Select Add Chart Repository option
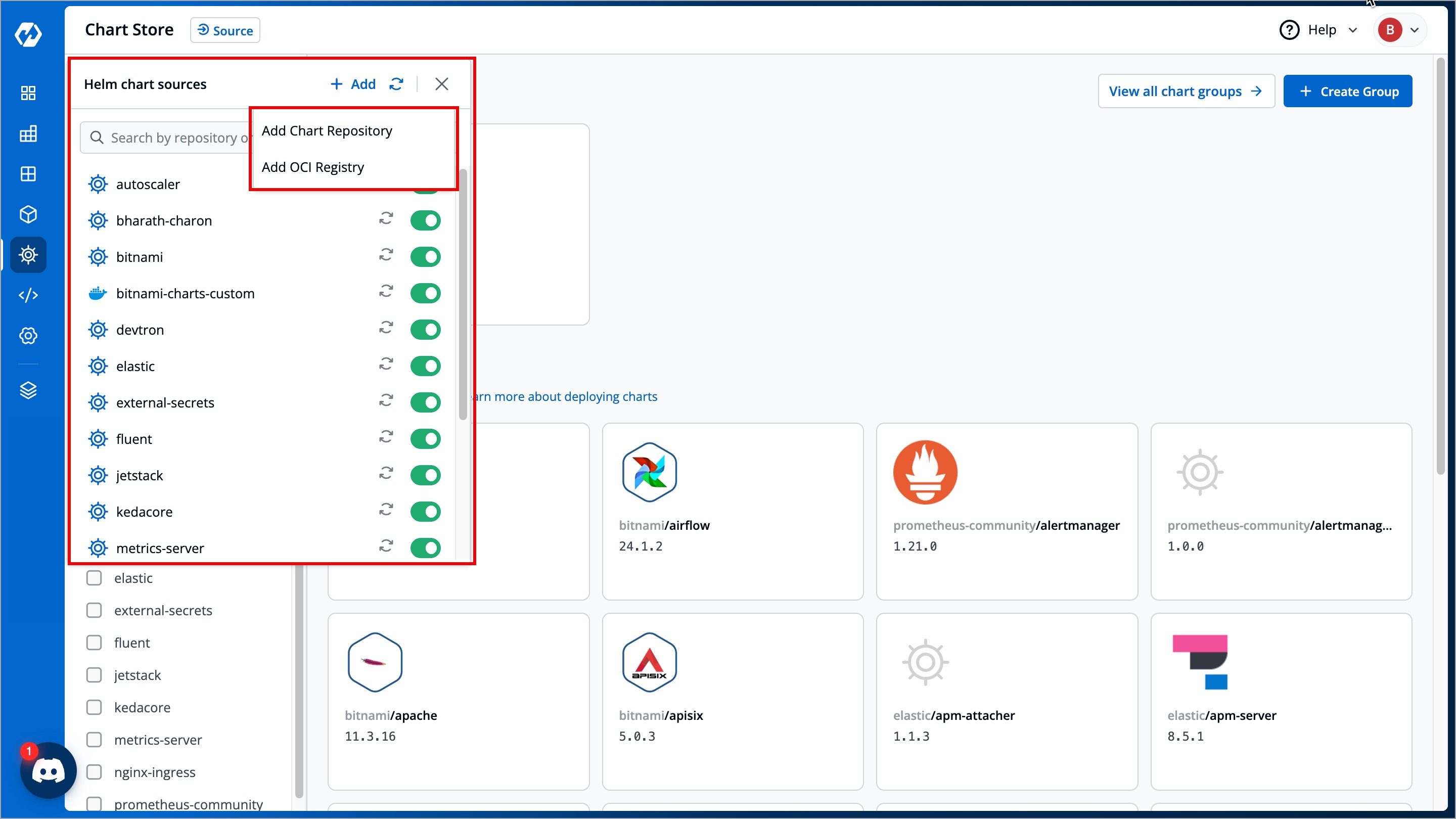Image resolution: width=1456 pixels, height=819 pixels. pos(327,130)
